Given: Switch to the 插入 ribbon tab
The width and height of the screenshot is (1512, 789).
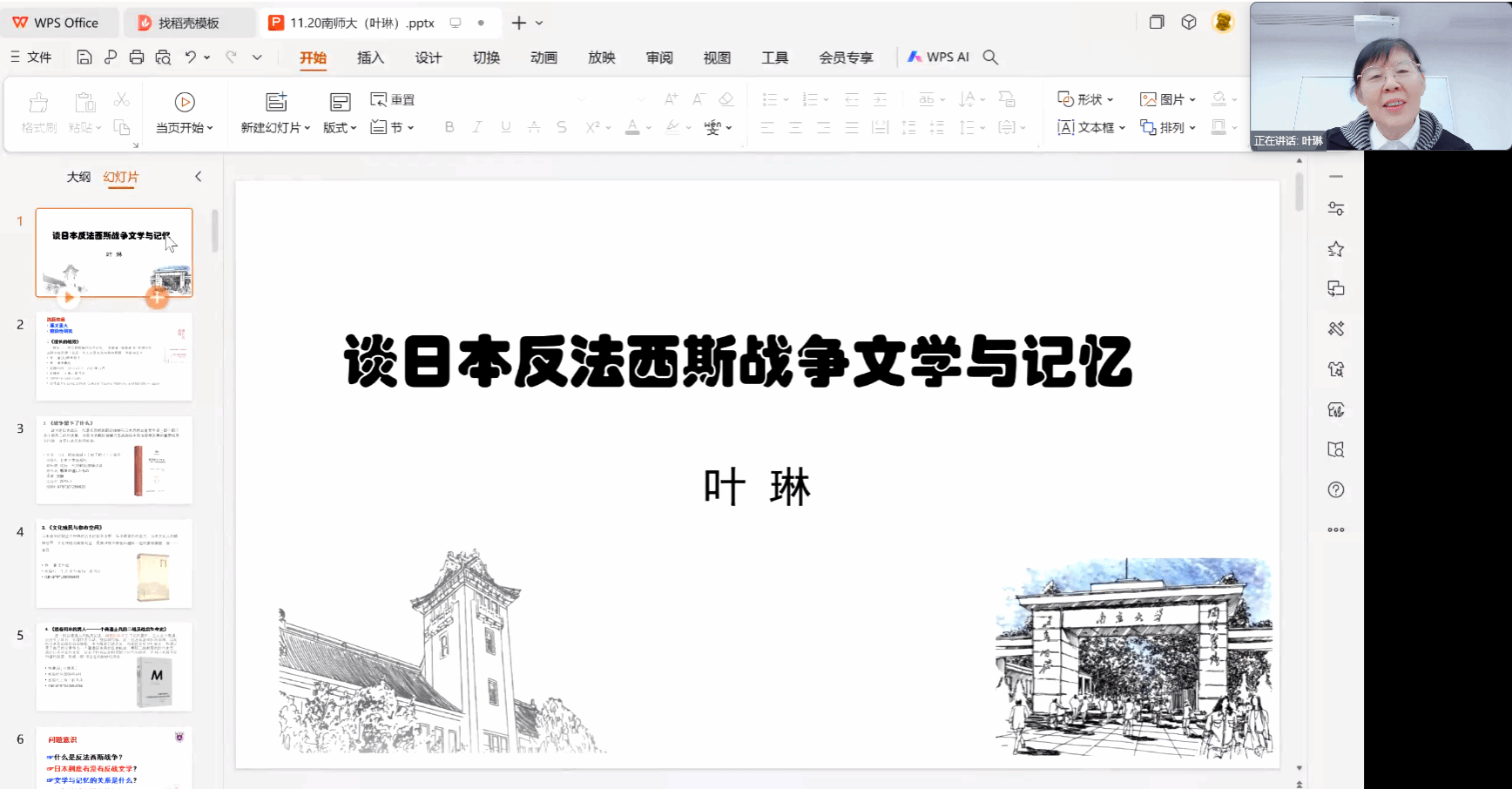Looking at the screenshot, I should click(x=370, y=57).
